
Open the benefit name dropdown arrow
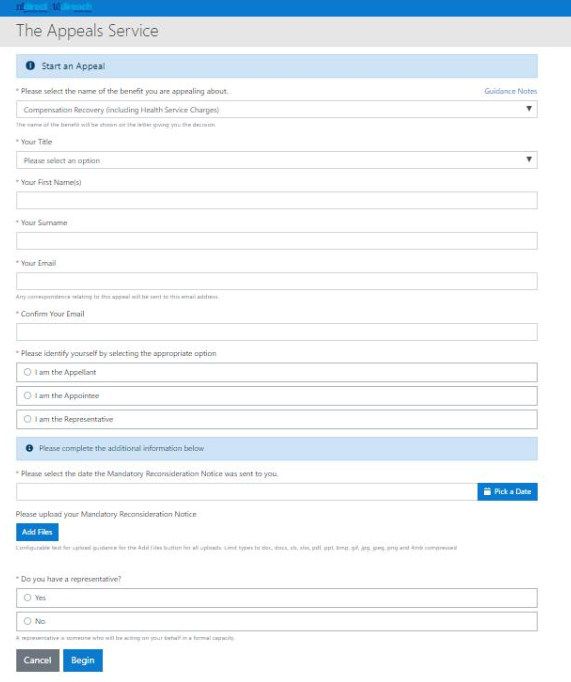point(529,109)
